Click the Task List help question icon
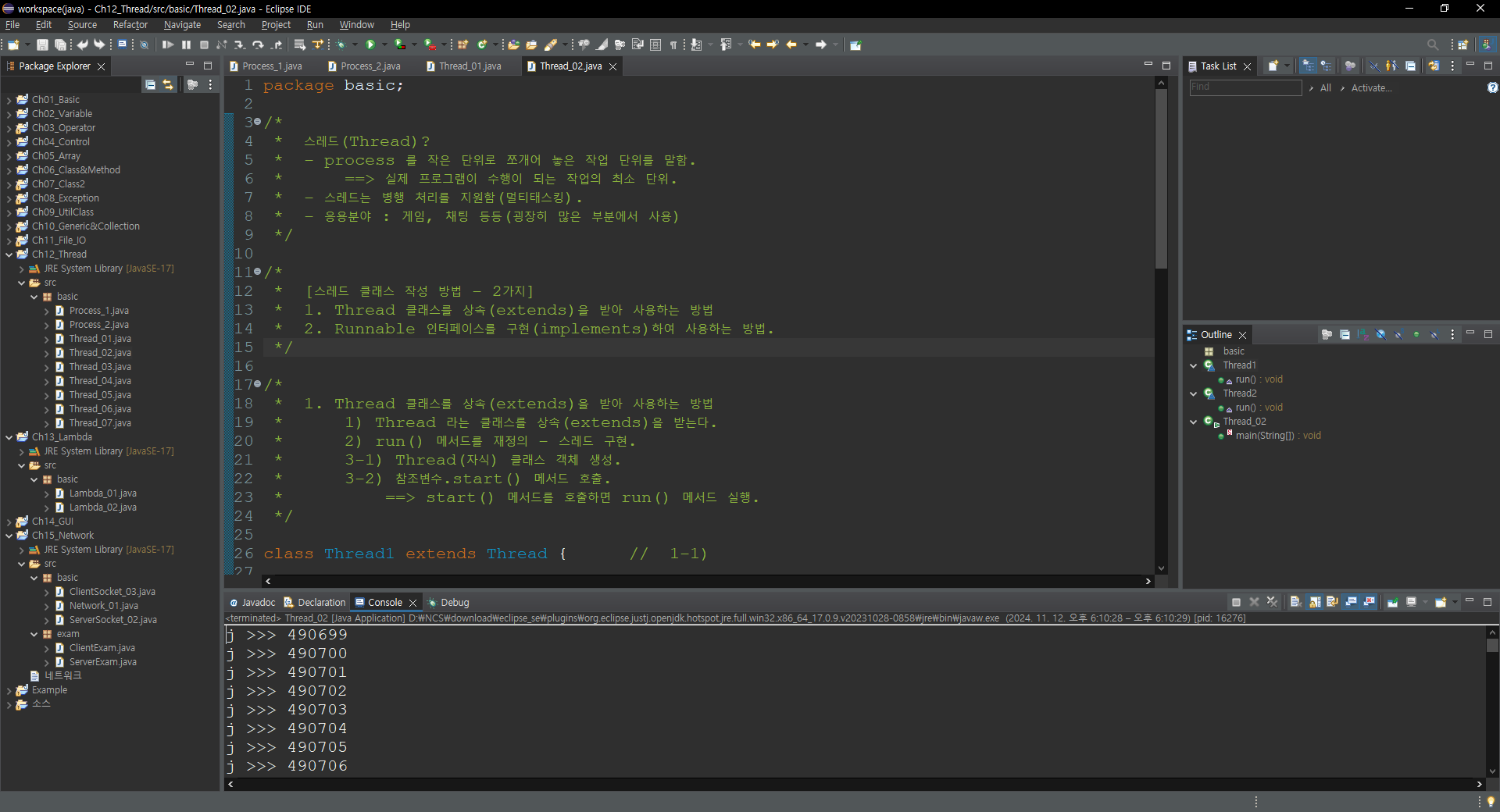Viewport: 1500px width, 812px height. (1492, 88)
